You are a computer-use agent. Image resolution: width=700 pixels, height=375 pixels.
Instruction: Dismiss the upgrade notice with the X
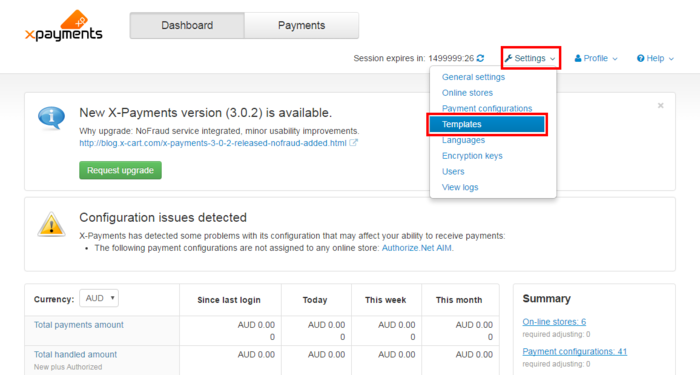click(661, 105)
